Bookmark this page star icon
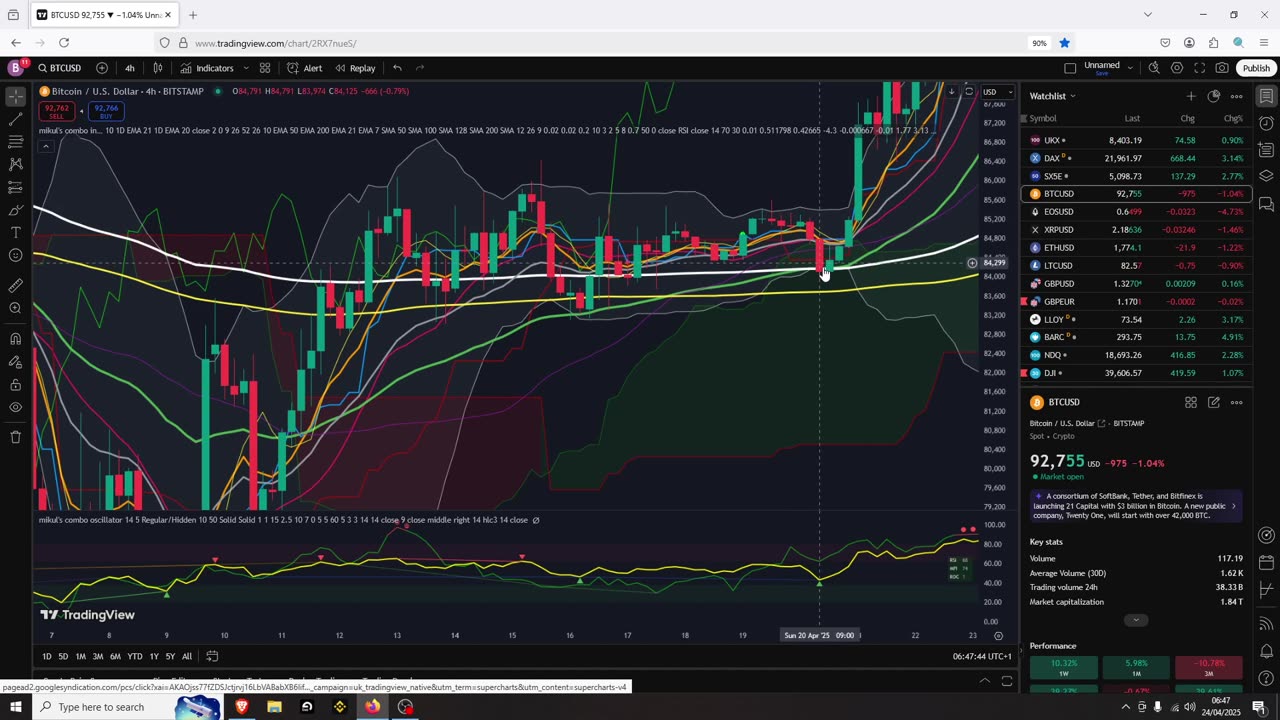Screen dimensions: 1280x720 [1064, 43]
